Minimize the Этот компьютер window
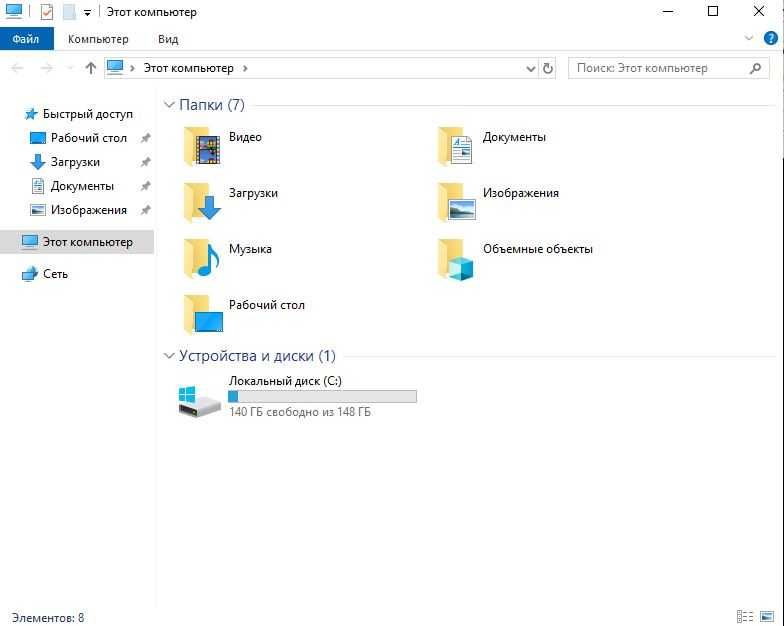 point(668,11)
